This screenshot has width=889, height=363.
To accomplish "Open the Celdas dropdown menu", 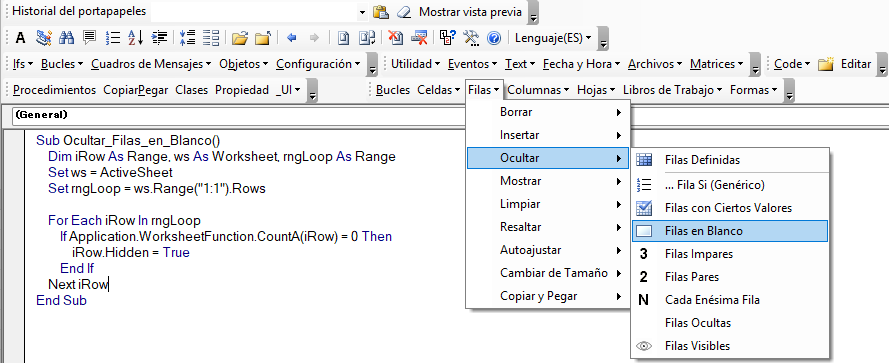I will click(439, 90).
